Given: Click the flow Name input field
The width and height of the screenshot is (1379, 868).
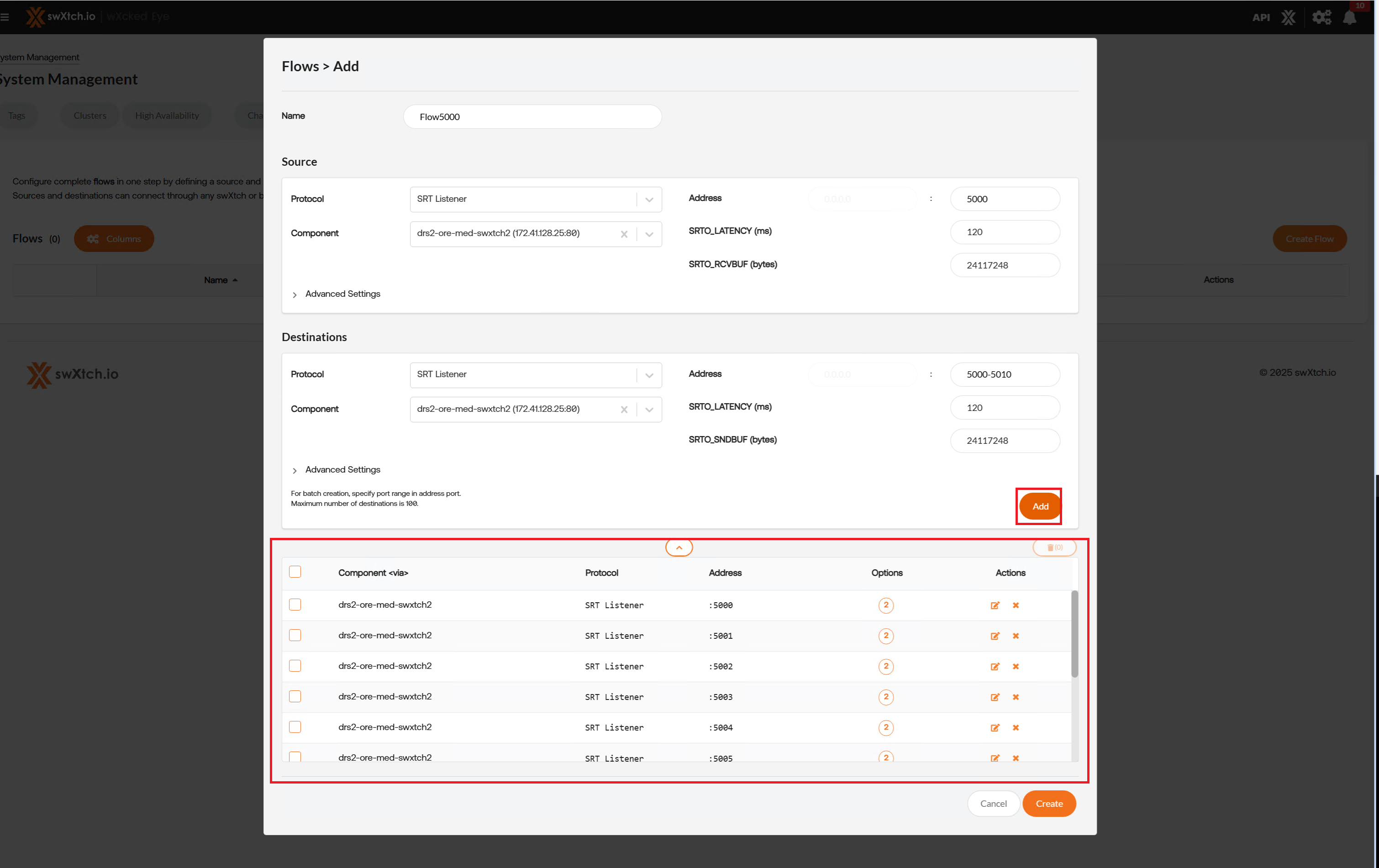Looking at the screenshot, I should point(532,117).
